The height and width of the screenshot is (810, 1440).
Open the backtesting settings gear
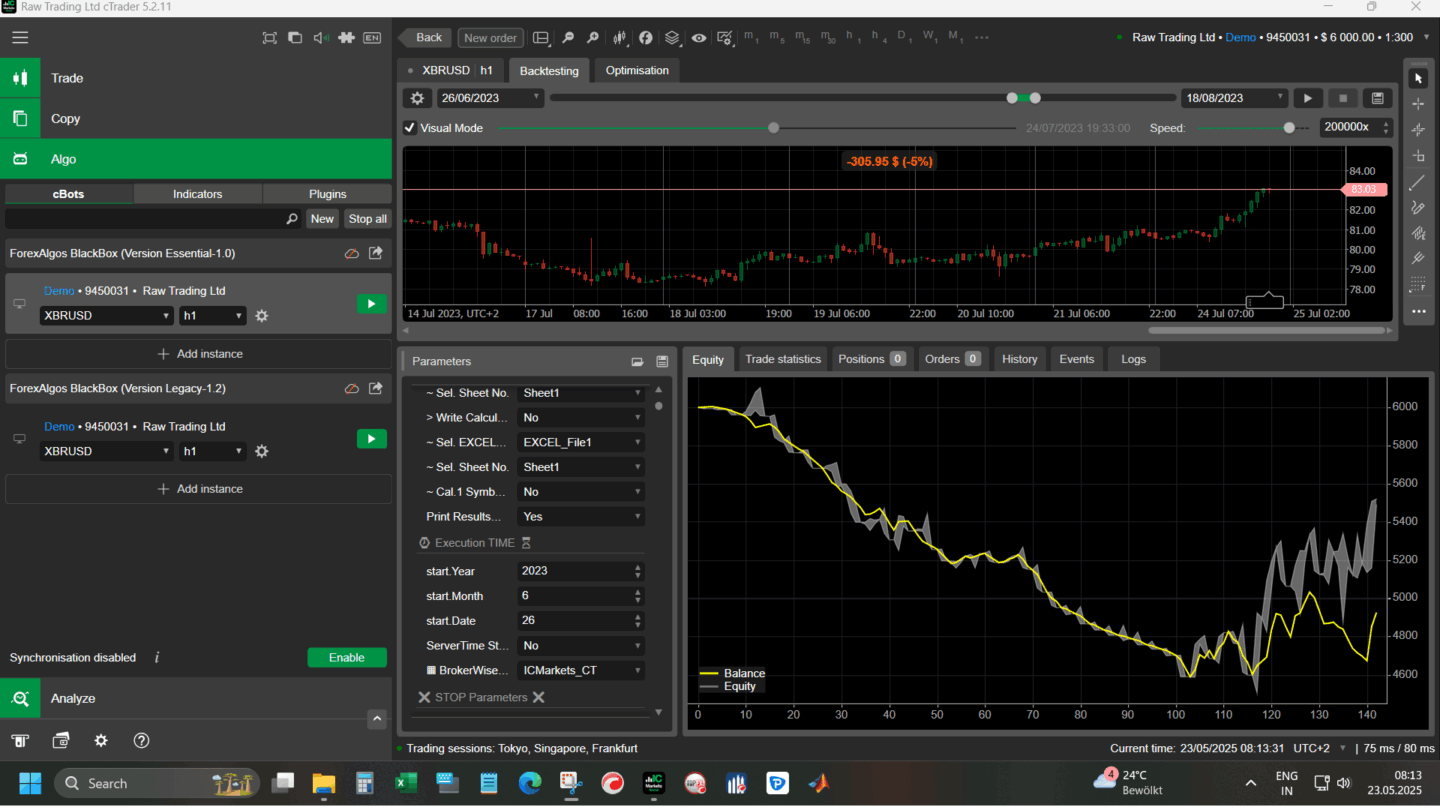417,98
